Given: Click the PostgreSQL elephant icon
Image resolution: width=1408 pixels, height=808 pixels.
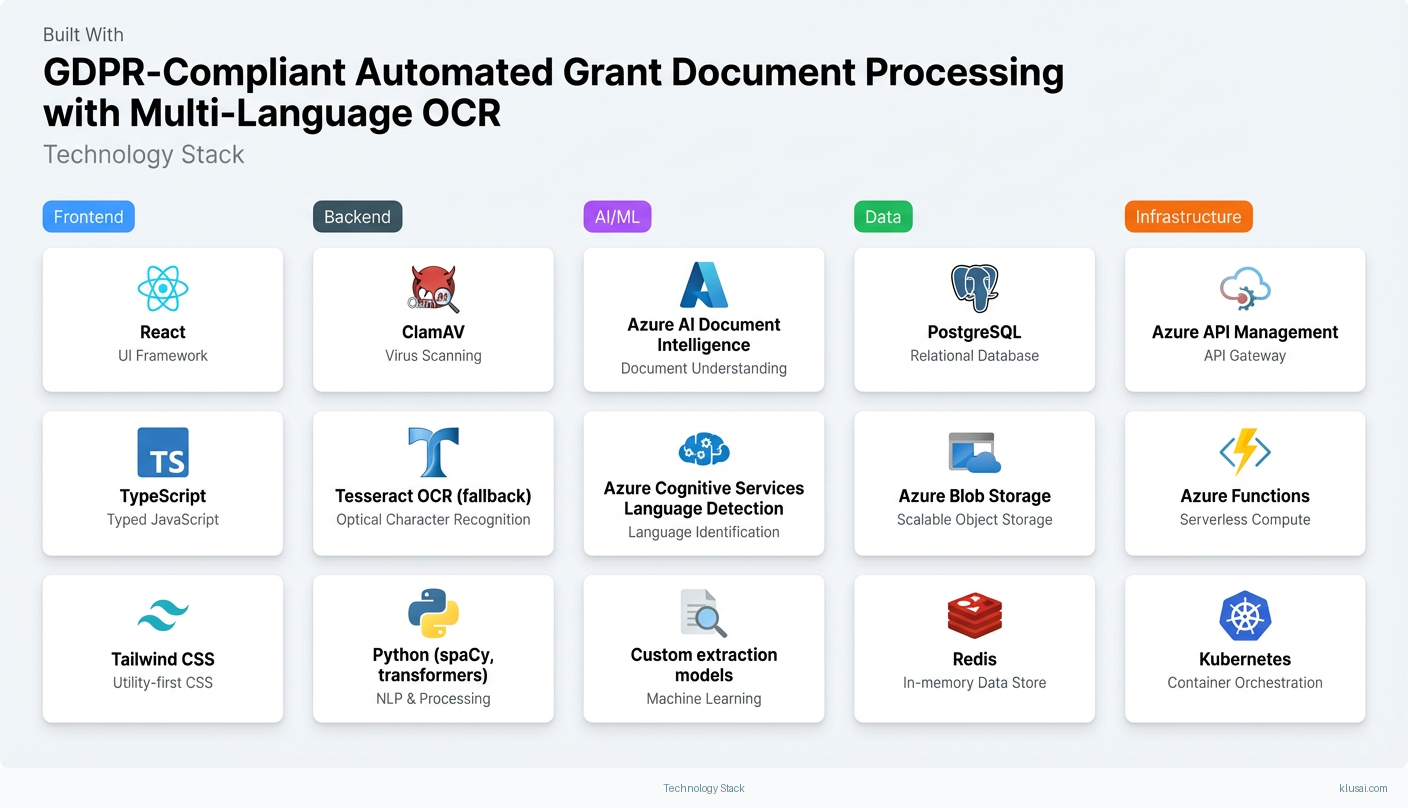Looking at the screenshot, I should pos(974,289).
